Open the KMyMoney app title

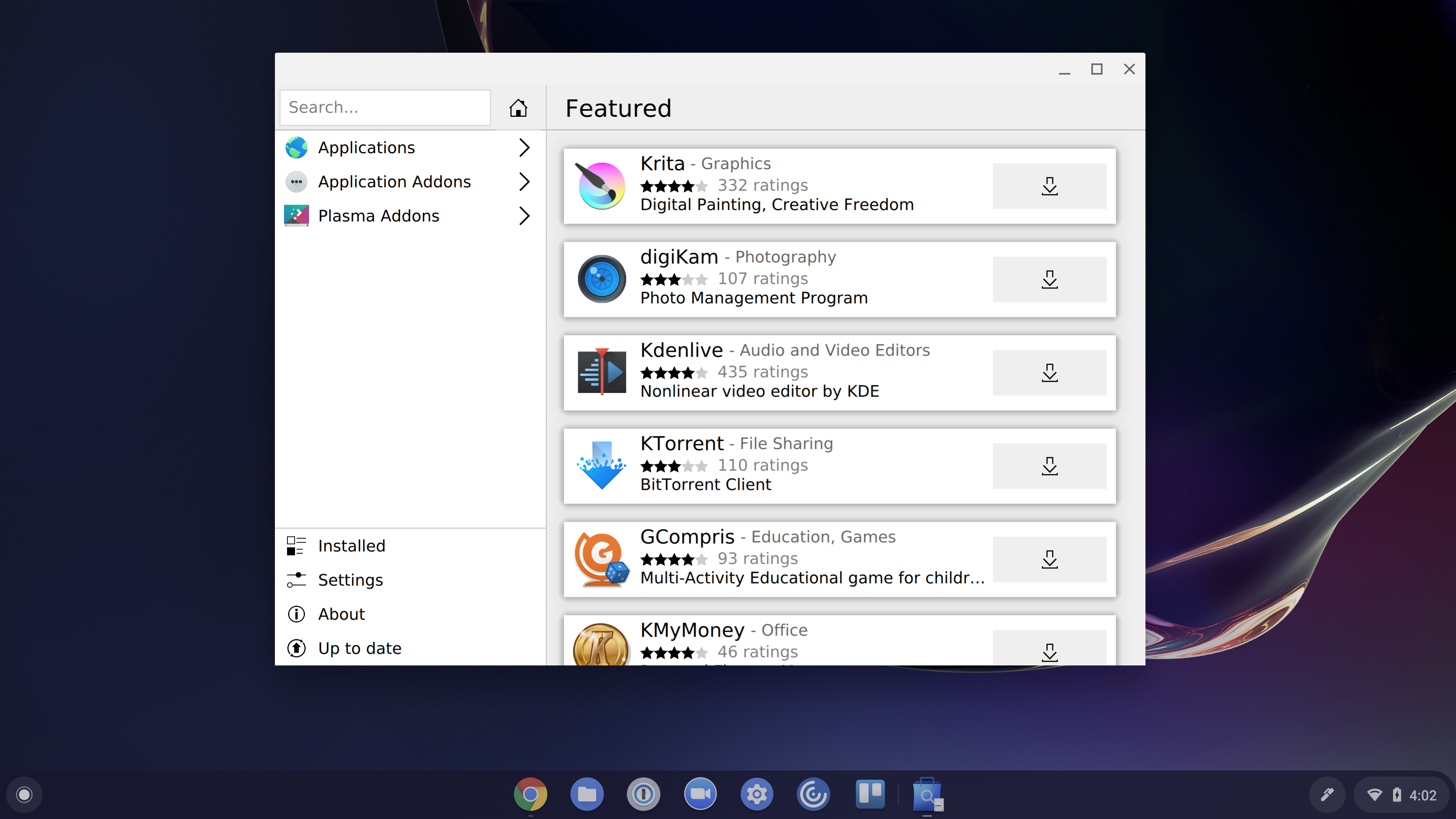pos(692,630)
